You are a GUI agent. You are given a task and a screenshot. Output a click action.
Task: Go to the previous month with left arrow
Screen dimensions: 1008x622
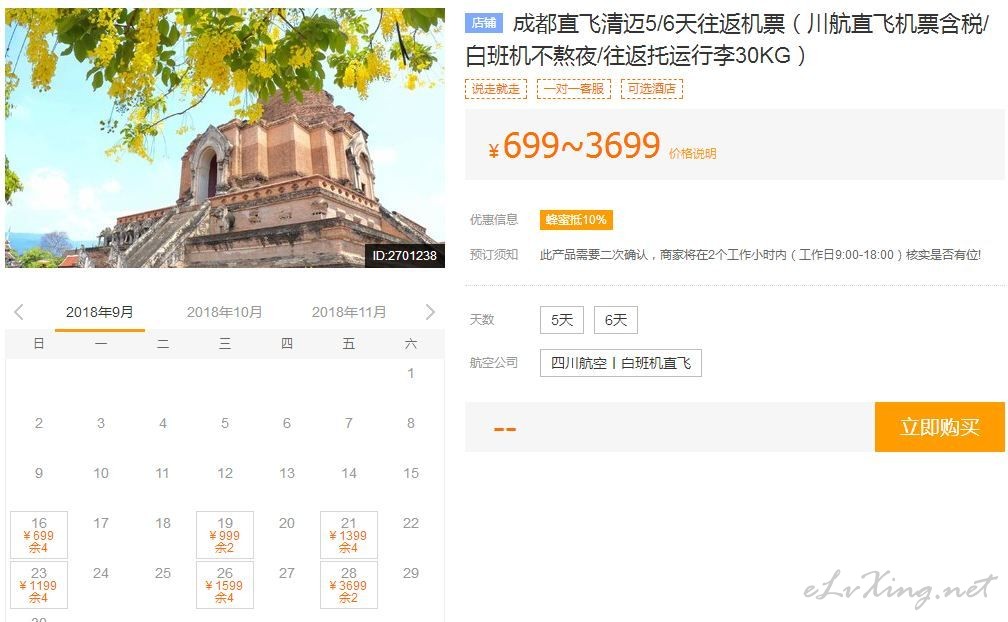click(19, 312)
